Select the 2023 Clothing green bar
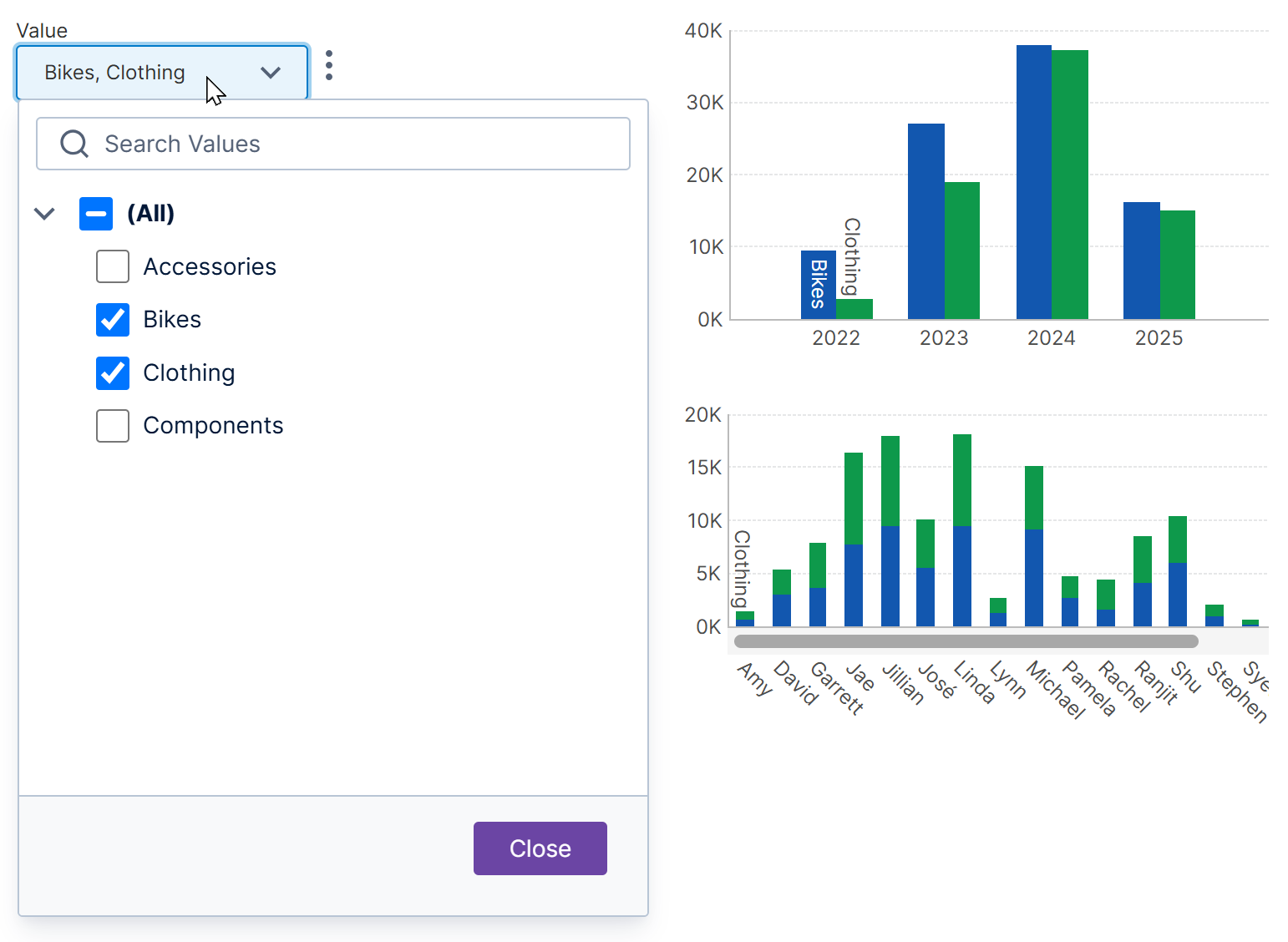The image size is (1288, 942). tap(962, 251)
